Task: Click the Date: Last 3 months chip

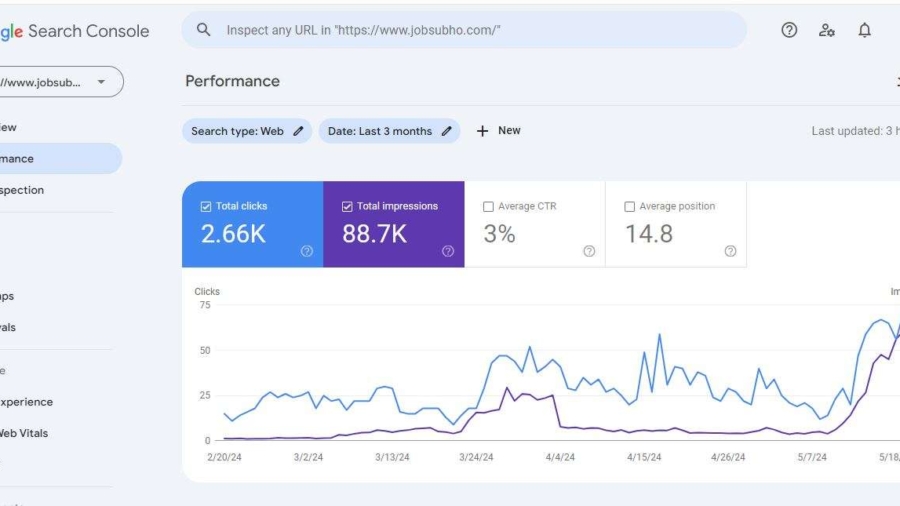Action: pos(389,131)
